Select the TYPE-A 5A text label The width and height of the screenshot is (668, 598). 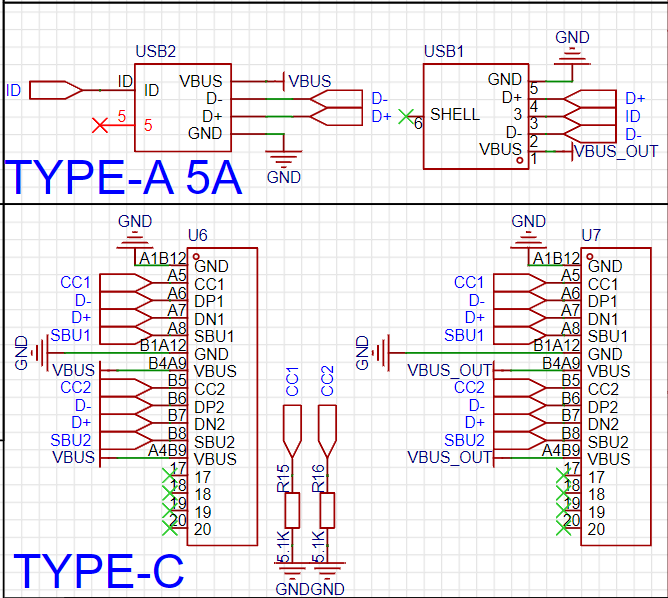125,178
